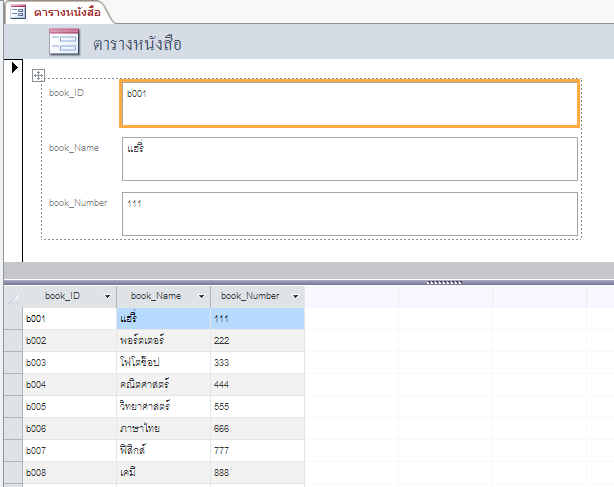The width and height of the screenshot is (614, 487).
Task: Click the cell containing b002
Action: click(68, 340)
